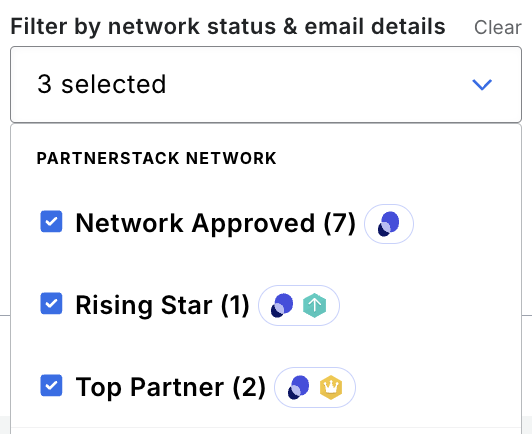Screen dimensions: 532x434
Task: Select the Network Approved badge pill outline
Action: click(x=389, y=224)
